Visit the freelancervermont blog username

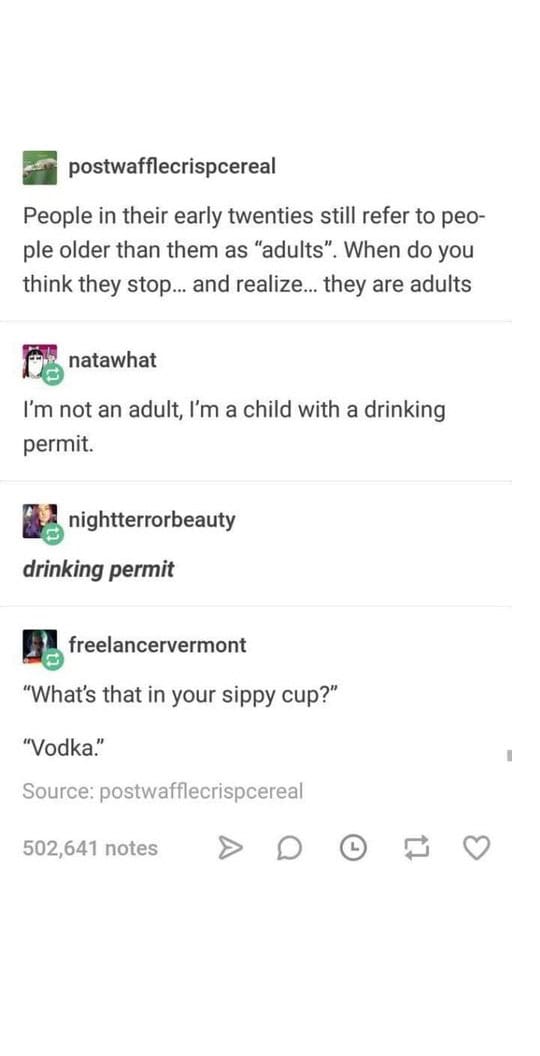tap(158, 645)
